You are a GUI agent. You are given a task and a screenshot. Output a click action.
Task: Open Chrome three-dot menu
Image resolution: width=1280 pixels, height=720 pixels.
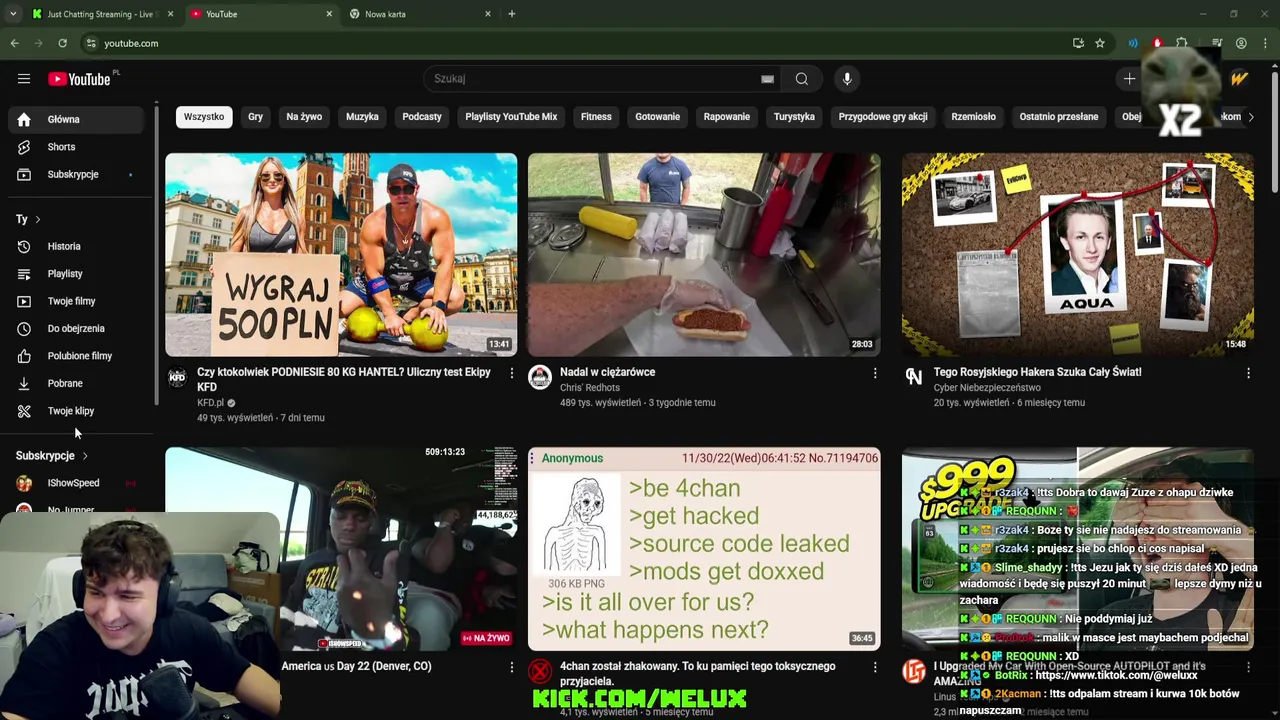(1265, 43)
